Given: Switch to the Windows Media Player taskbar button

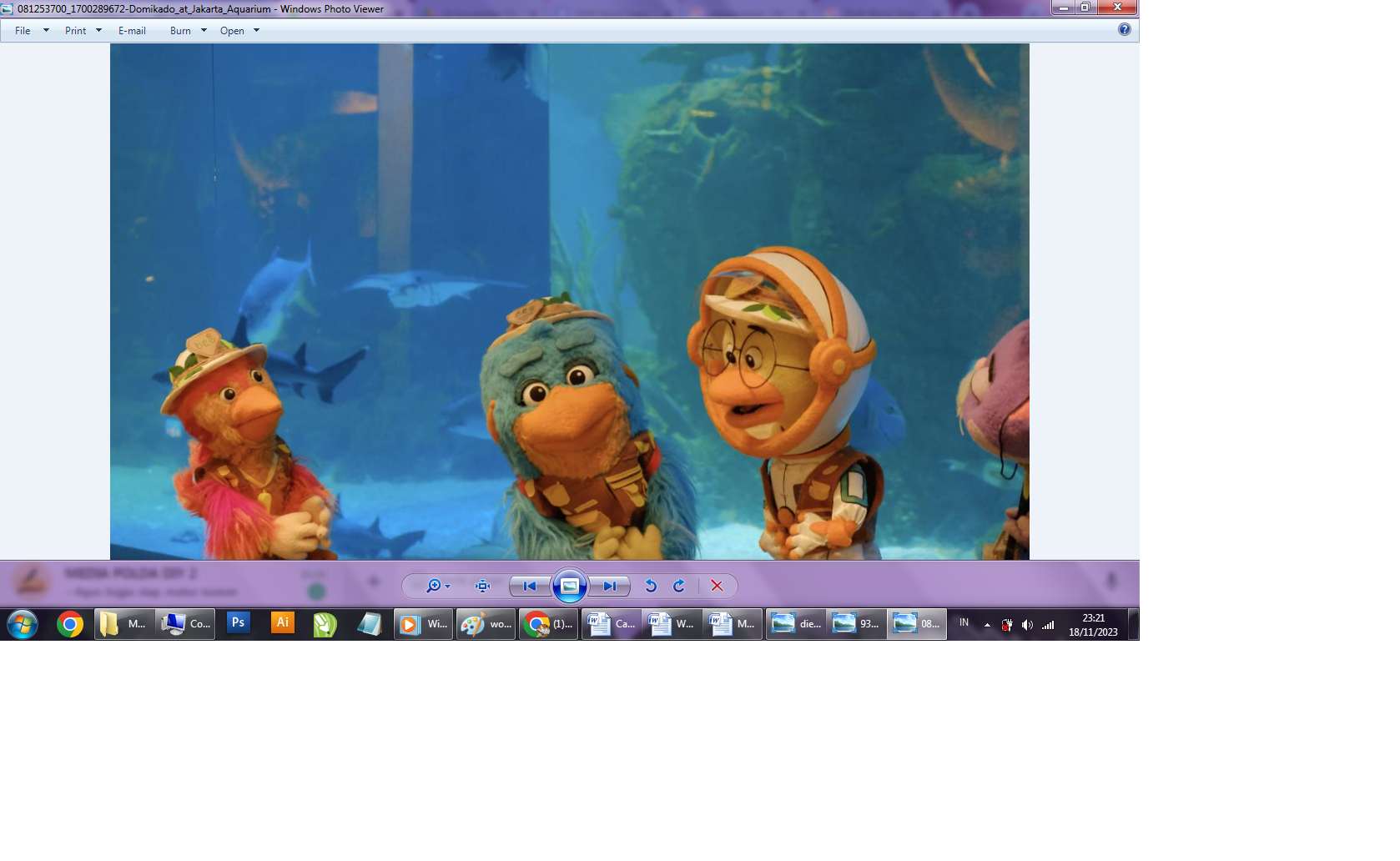Looking at the screenshot, I should tap(424, 624).
